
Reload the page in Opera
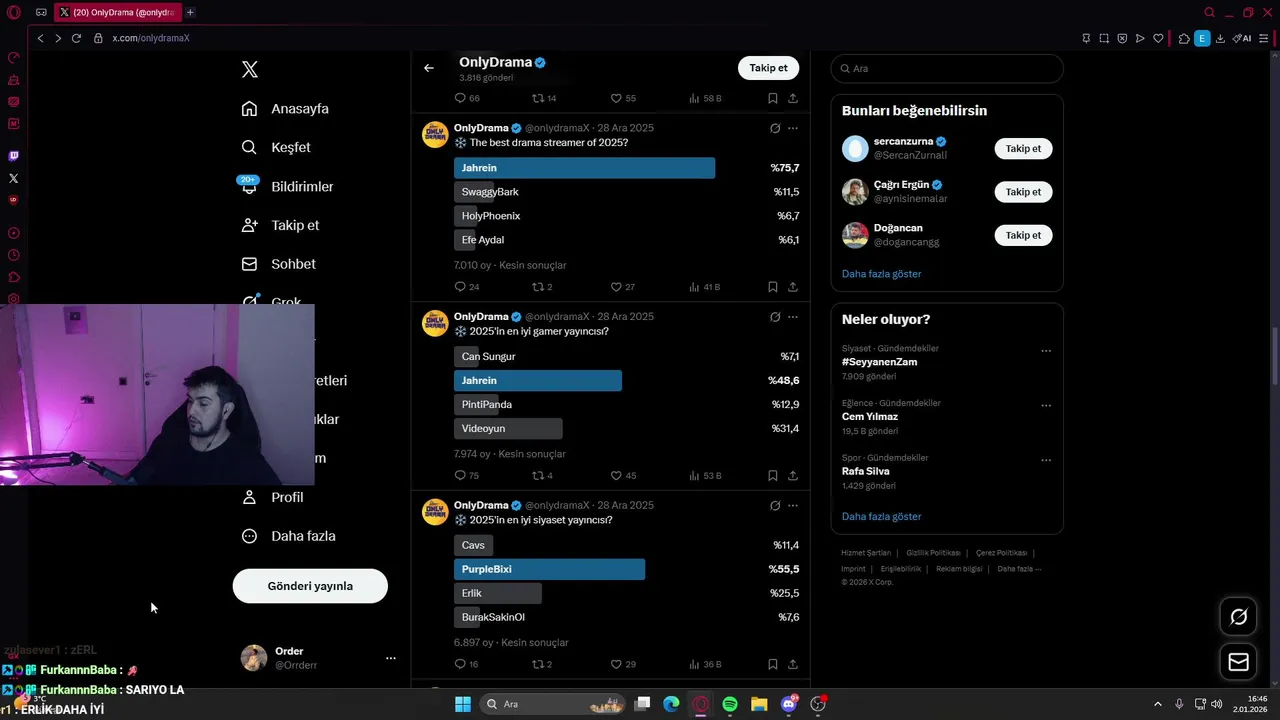click(76, 38)
